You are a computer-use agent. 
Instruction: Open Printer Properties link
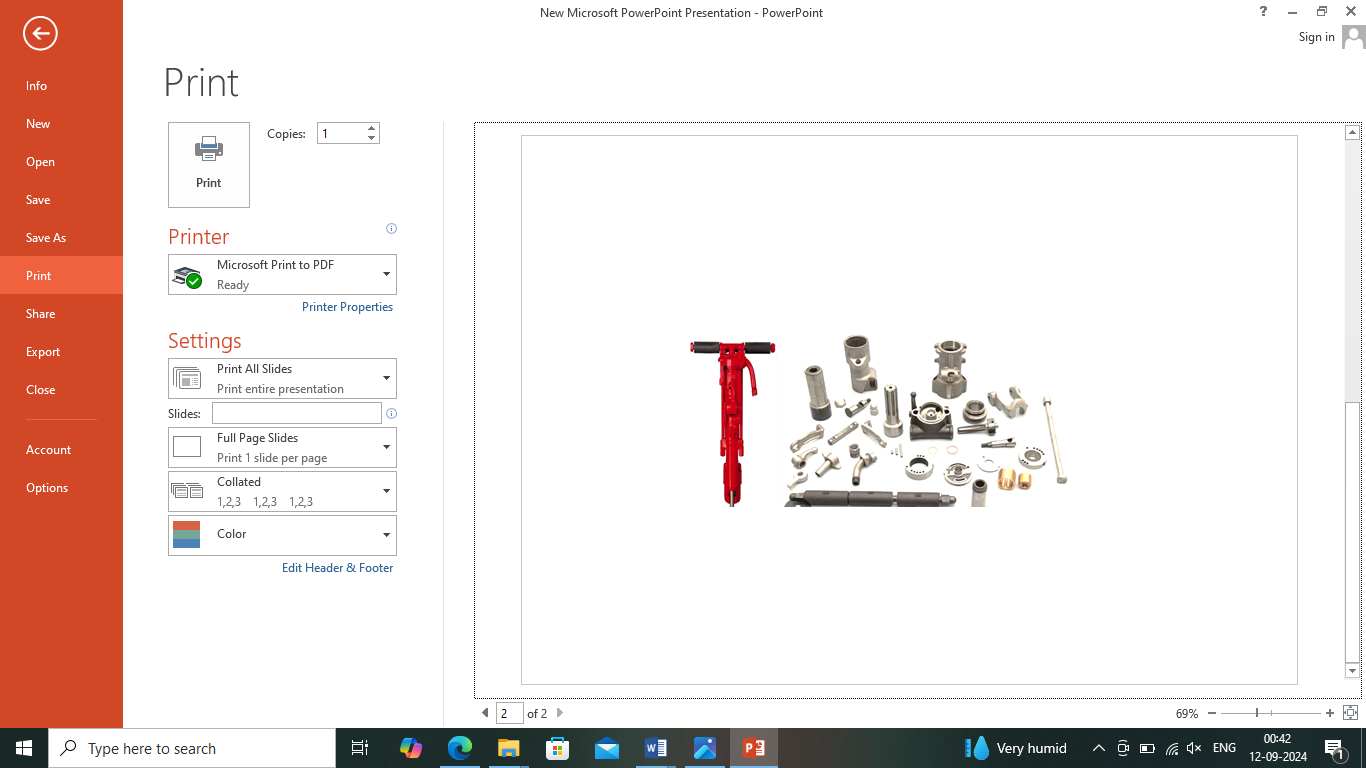coord(347,307)
